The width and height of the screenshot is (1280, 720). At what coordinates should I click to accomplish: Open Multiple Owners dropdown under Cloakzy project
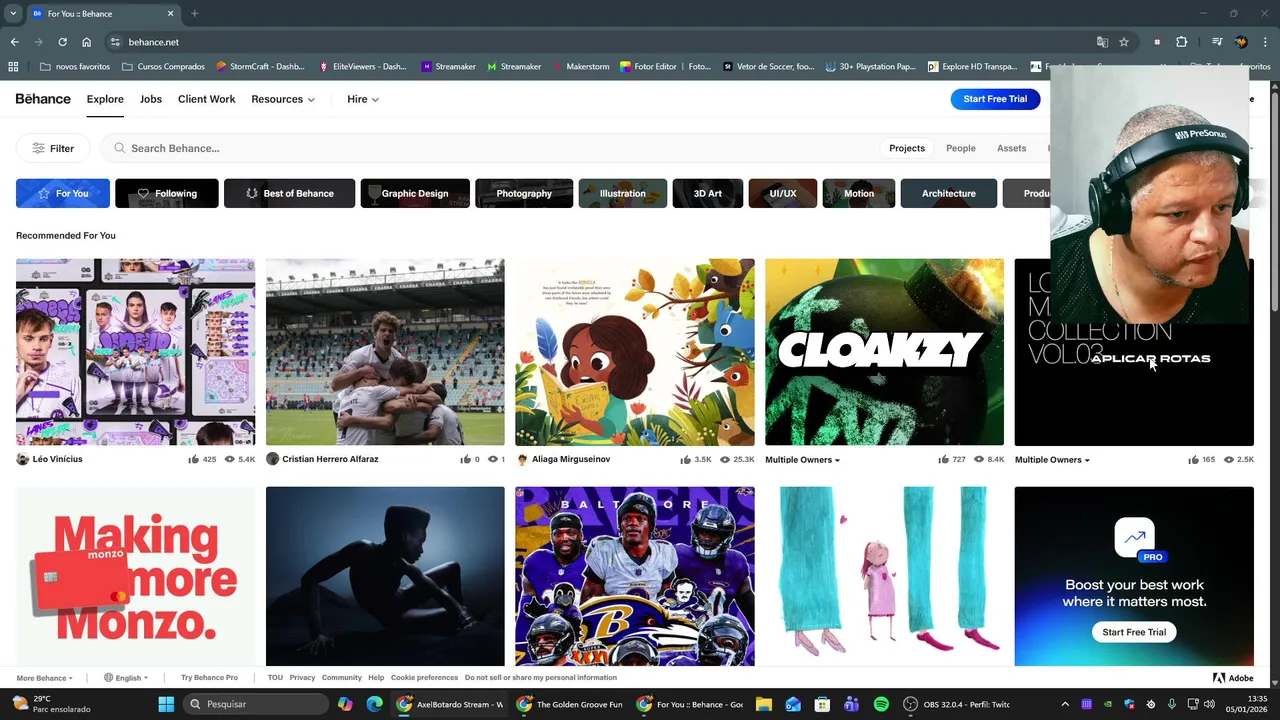point(803,460)
